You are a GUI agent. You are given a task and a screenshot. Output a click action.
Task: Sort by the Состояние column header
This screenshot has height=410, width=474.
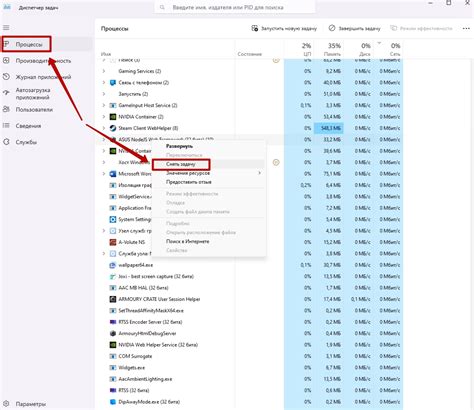[250, 54]
